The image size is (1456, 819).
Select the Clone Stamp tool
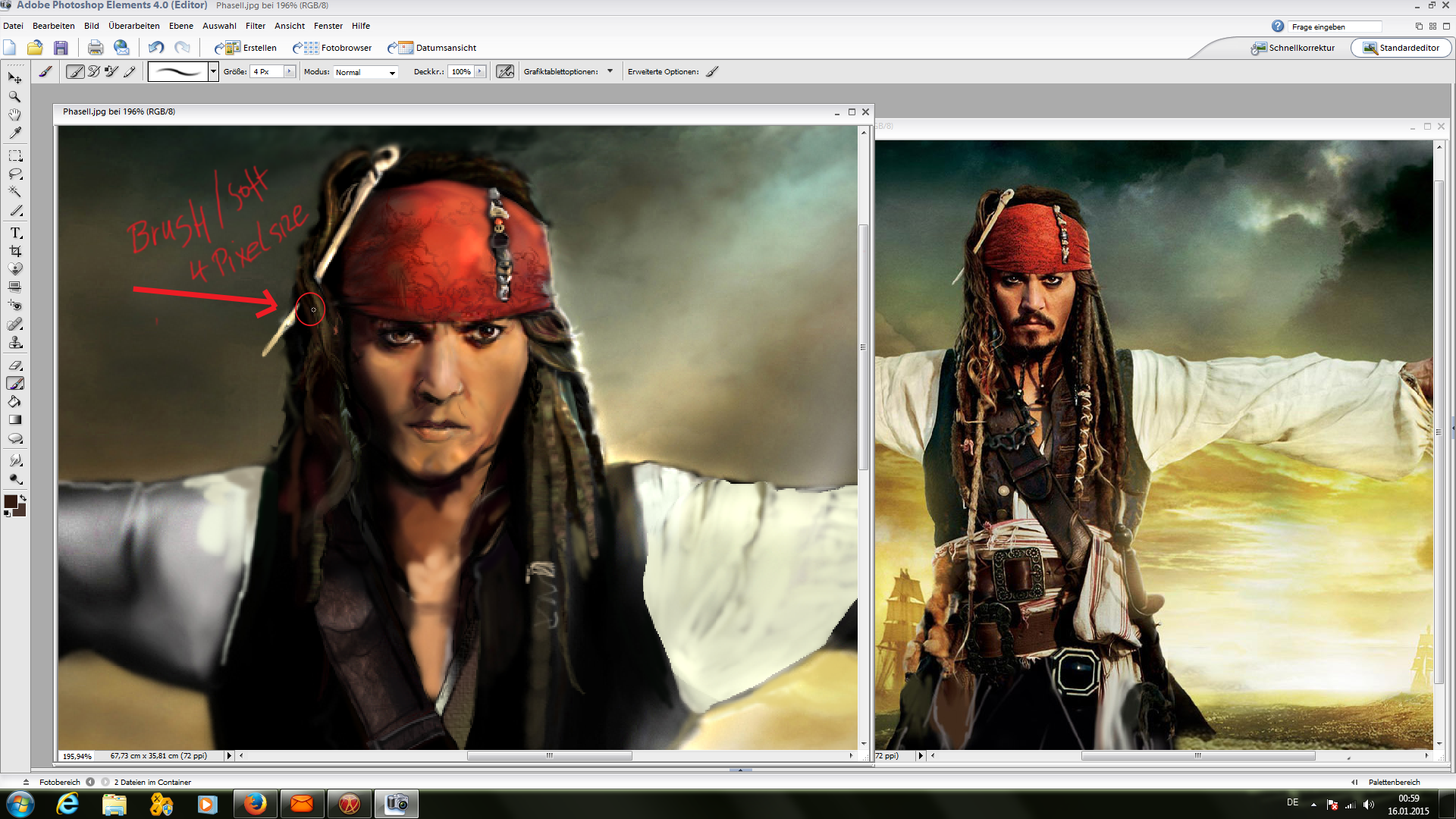(14, 342)
